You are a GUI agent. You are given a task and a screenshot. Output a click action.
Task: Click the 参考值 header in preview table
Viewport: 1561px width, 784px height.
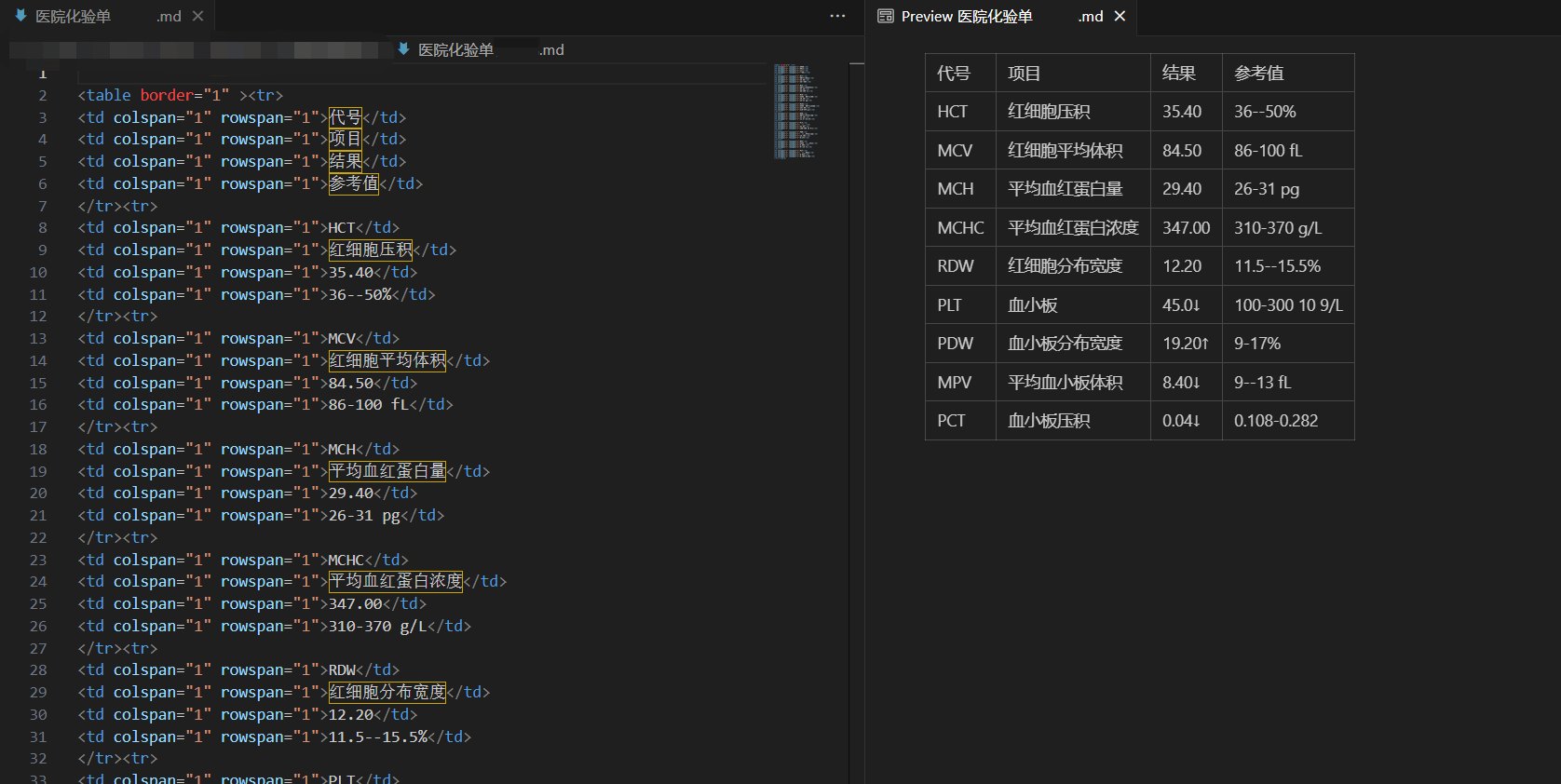1259,73
